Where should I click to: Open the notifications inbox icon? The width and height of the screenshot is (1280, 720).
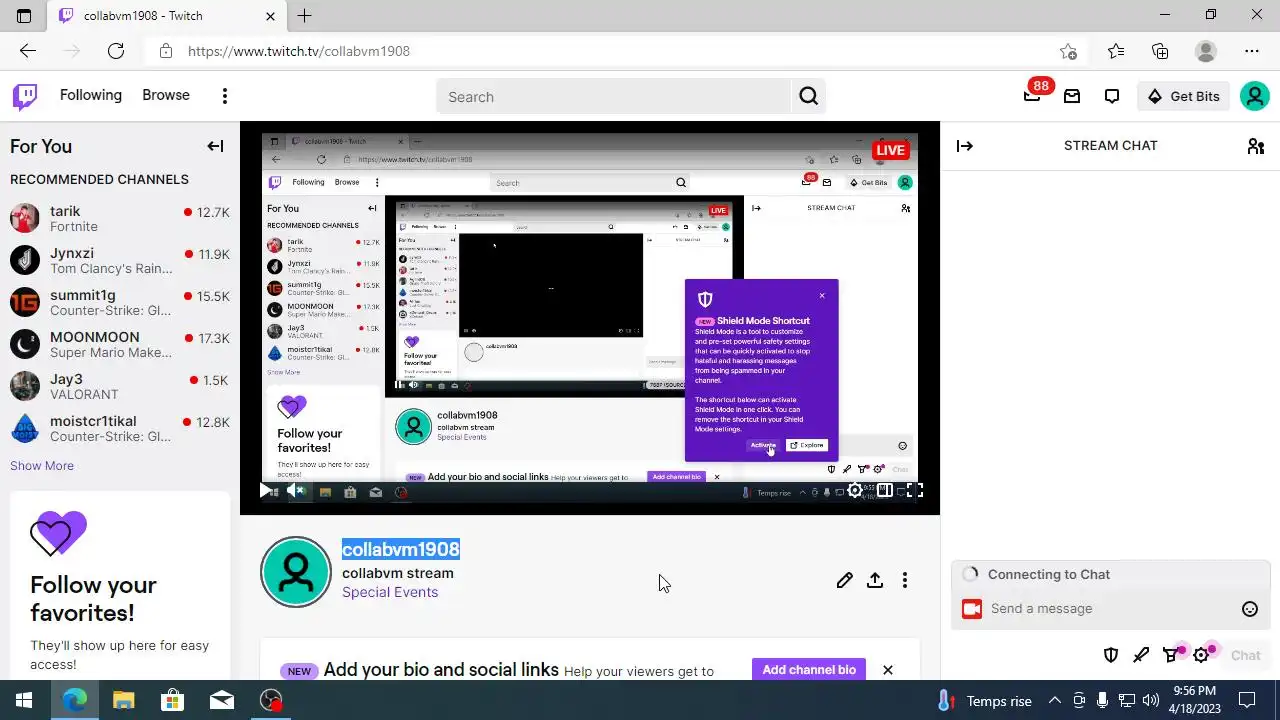(1072, 96)
